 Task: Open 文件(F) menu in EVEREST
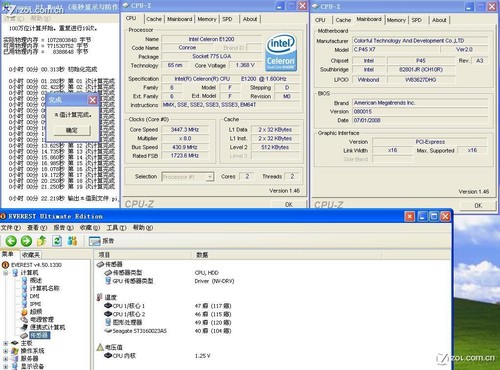click(x=11, y=228)
